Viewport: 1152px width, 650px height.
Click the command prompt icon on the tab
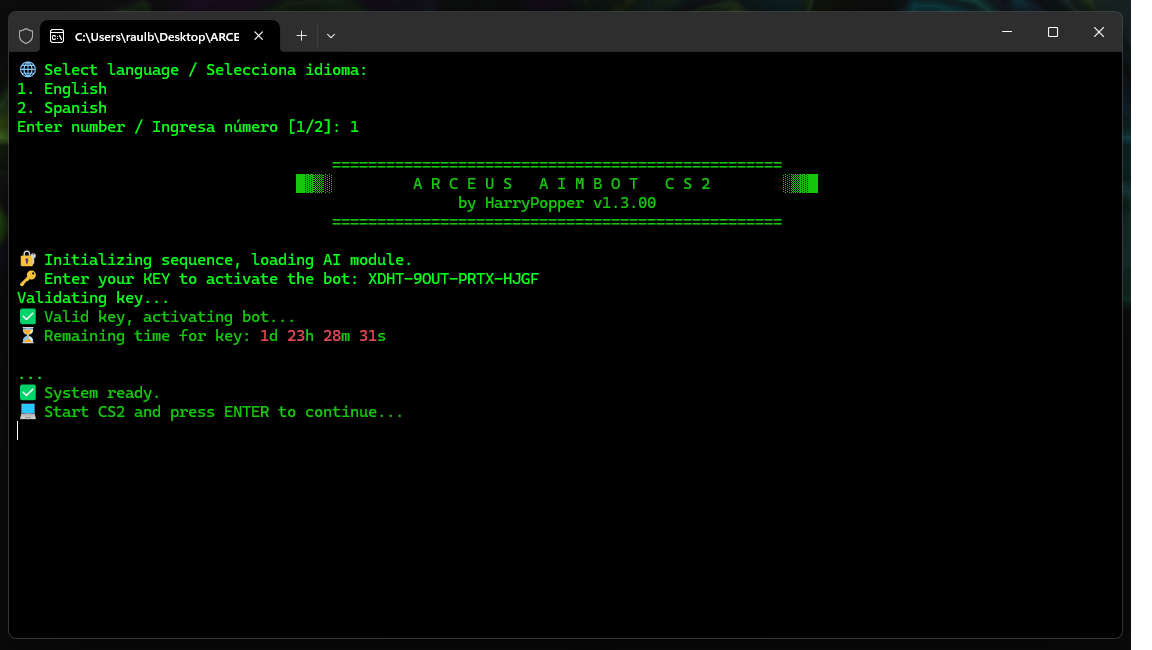(x=57, y=36)
